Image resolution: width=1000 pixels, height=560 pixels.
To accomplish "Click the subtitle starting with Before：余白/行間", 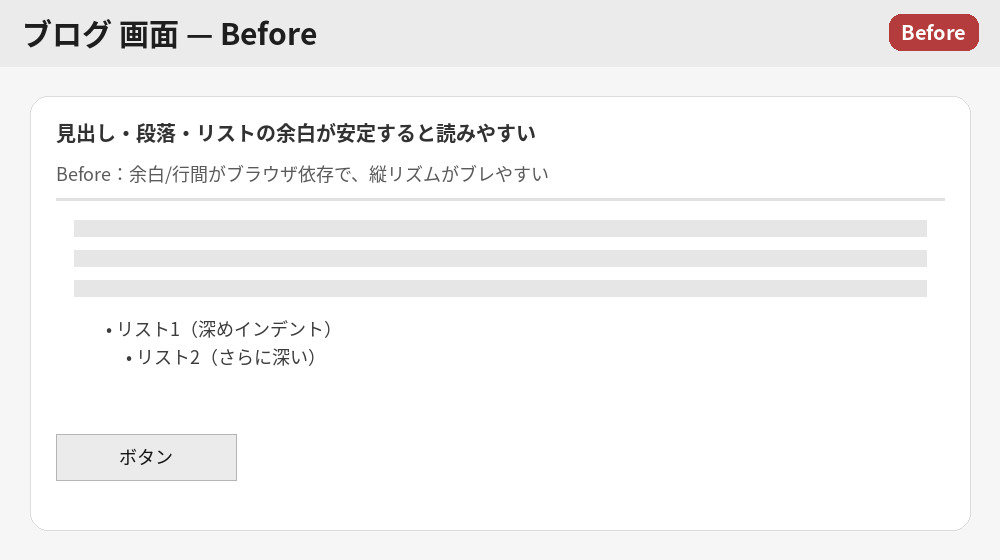I will [x=302, y=174].
